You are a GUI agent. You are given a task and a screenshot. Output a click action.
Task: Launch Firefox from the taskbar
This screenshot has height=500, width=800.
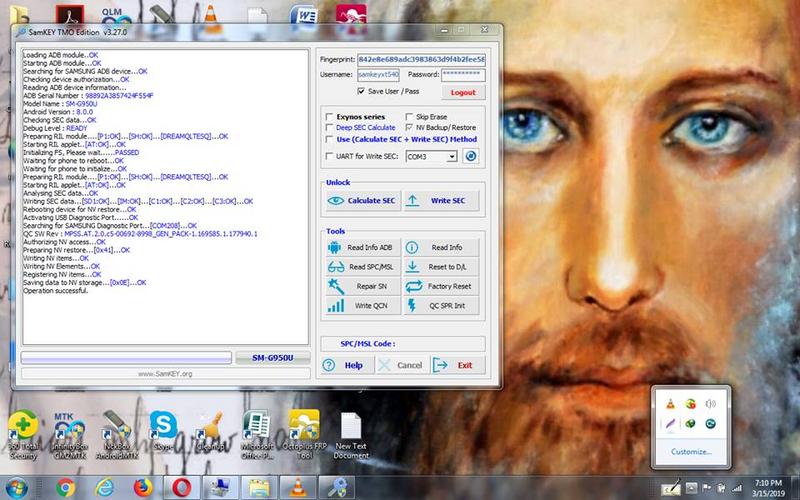pyautogui.click(x=143, y=488)
